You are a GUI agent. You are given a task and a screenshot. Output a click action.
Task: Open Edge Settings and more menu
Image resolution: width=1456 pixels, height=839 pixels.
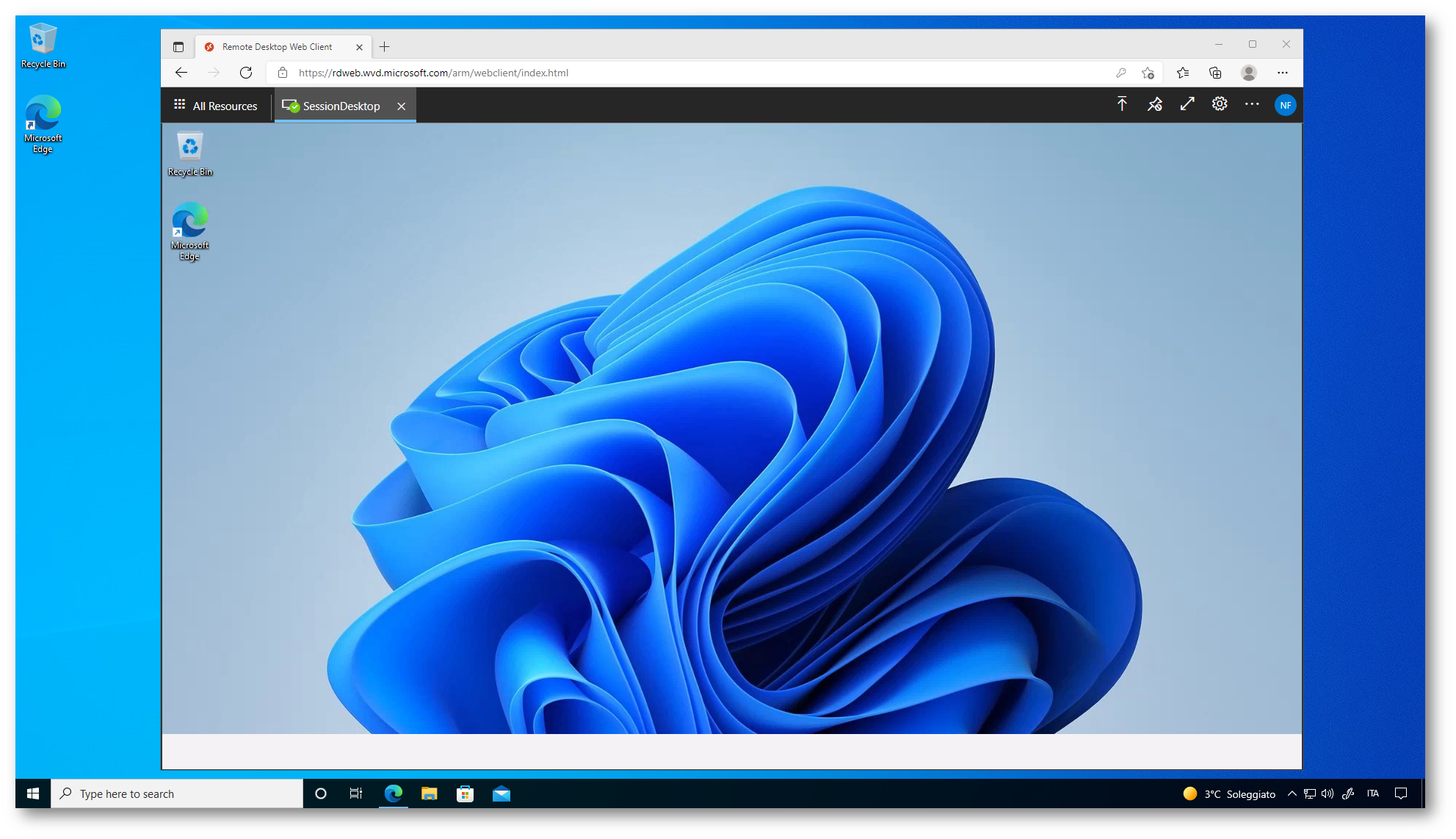pos(1283,73)
